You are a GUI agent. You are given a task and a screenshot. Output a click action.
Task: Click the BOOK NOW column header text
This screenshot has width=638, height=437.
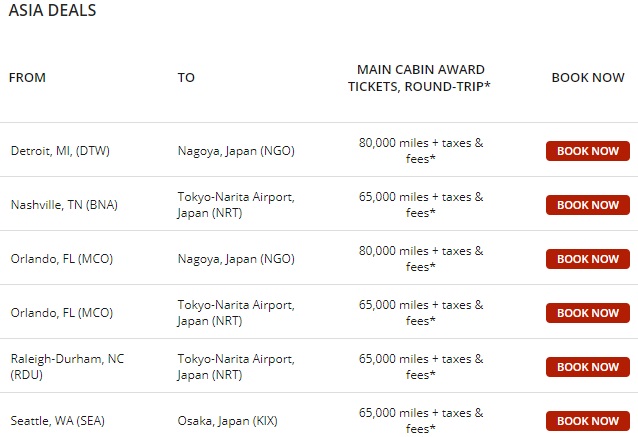coord(588,78)
